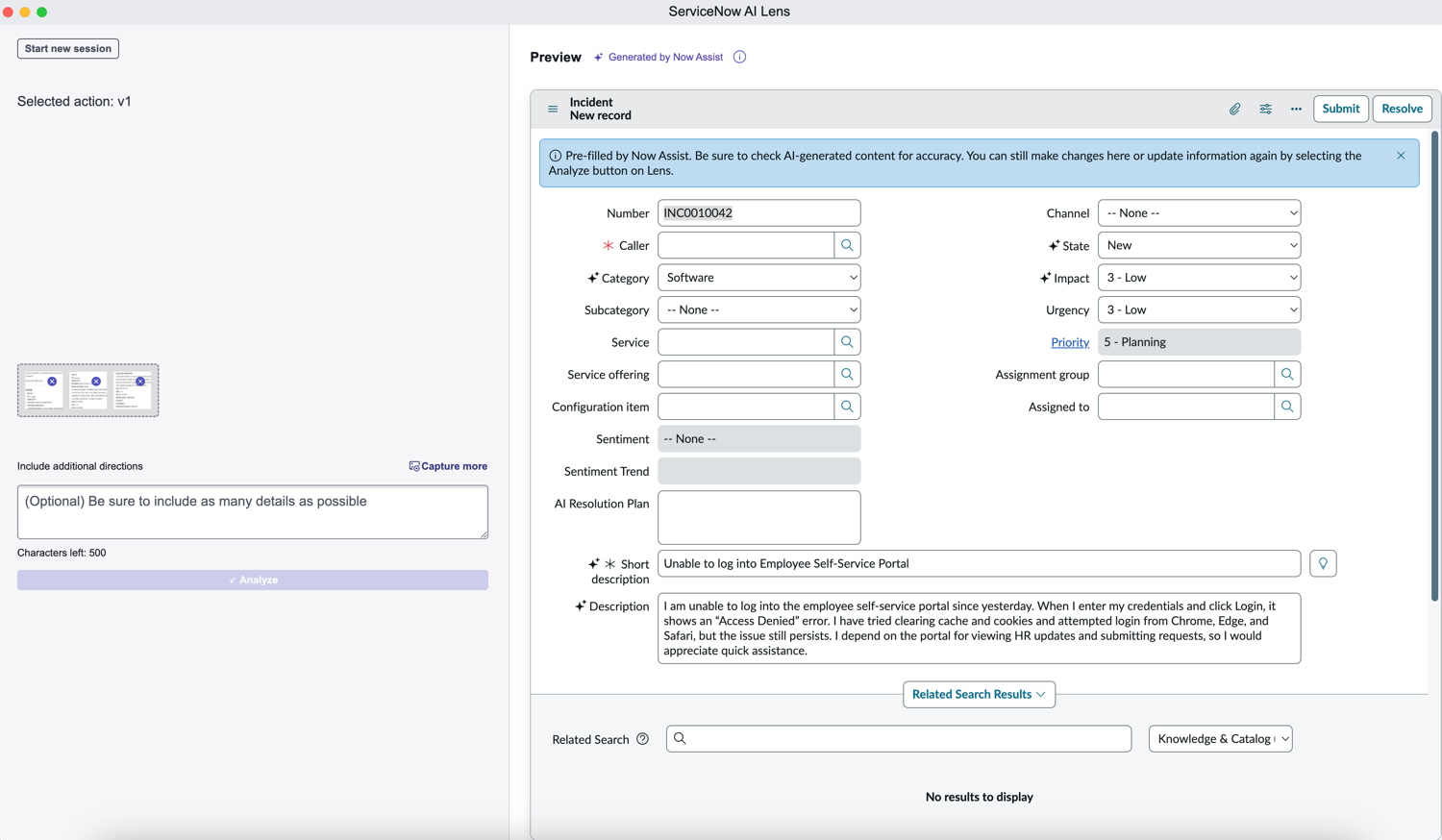Image resolution: width=1442 pixels, height=840 pixels.
Task: Click the Short description input field
Action: click(979, 563)
